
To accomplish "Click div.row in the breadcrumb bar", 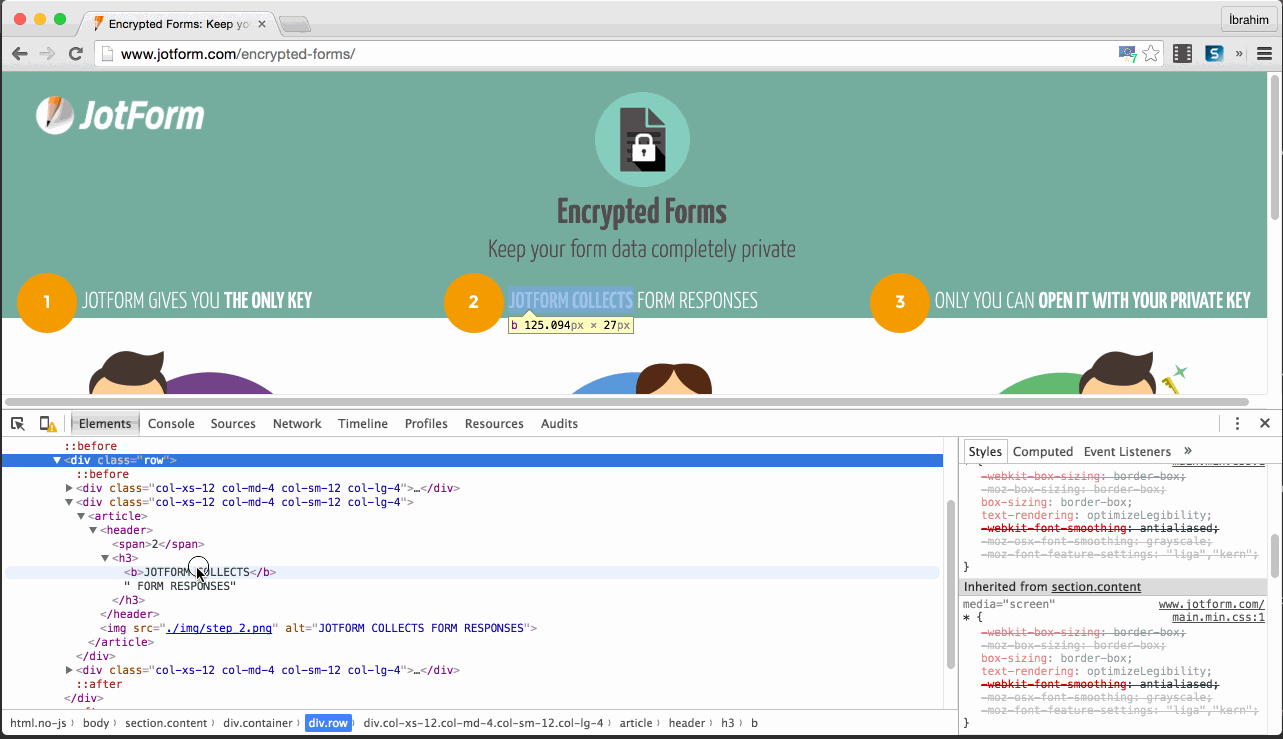I will [329, 723].
